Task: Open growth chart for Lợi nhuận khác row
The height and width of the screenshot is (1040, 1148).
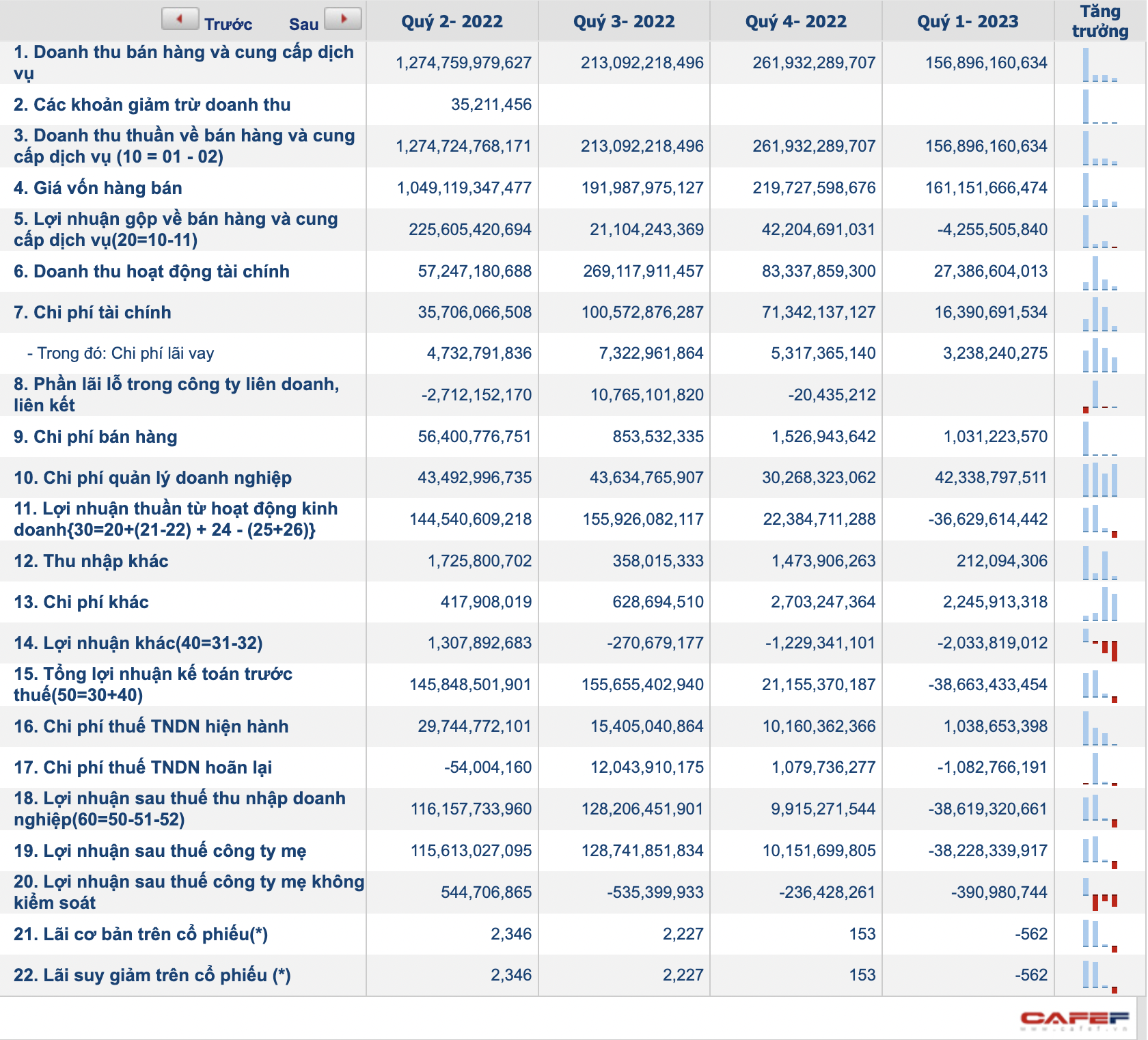Action: (x=1100, y=644)
